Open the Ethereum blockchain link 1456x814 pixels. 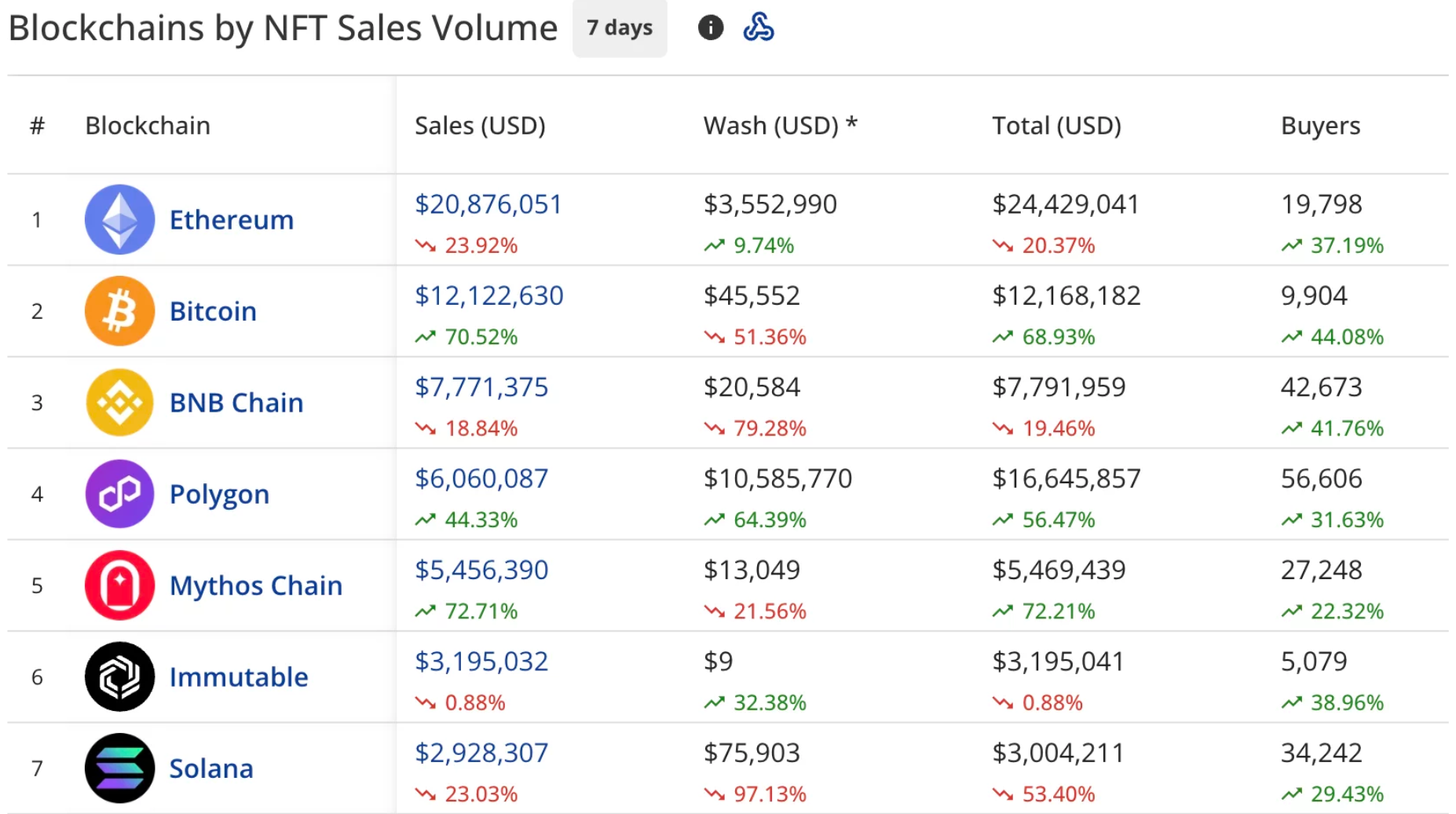tap(232, 220)
